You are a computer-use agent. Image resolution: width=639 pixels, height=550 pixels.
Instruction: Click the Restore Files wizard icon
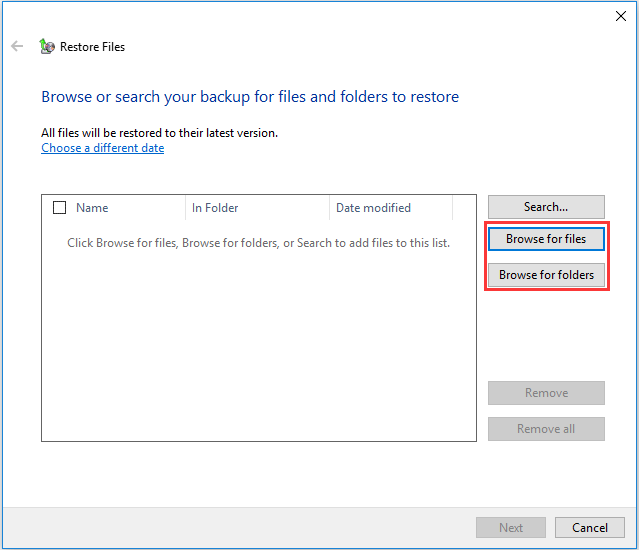tap(46, 46)
